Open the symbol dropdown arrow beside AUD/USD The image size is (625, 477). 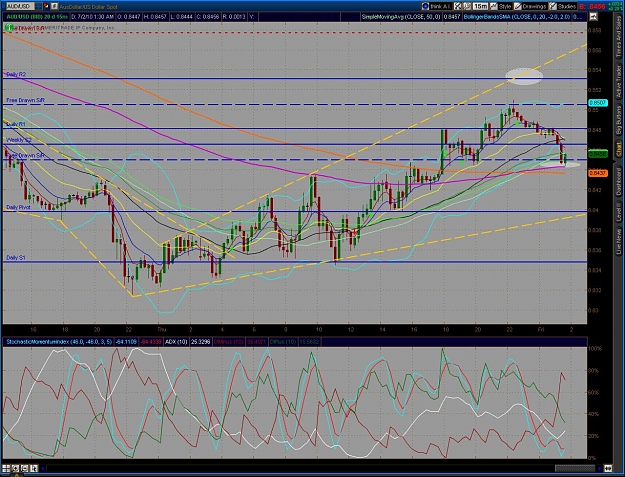[x=38, y=6]
